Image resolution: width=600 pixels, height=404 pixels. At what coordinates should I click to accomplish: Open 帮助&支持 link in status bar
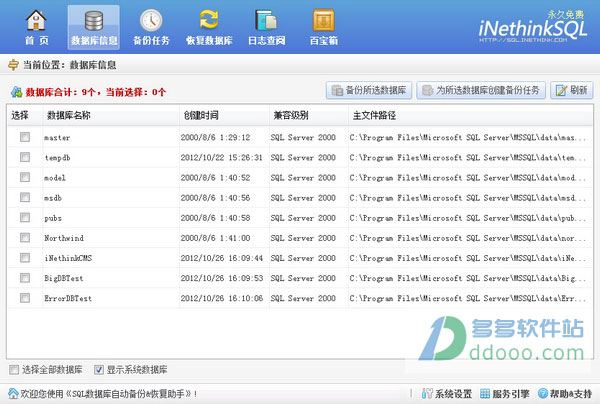click(571, 394)
